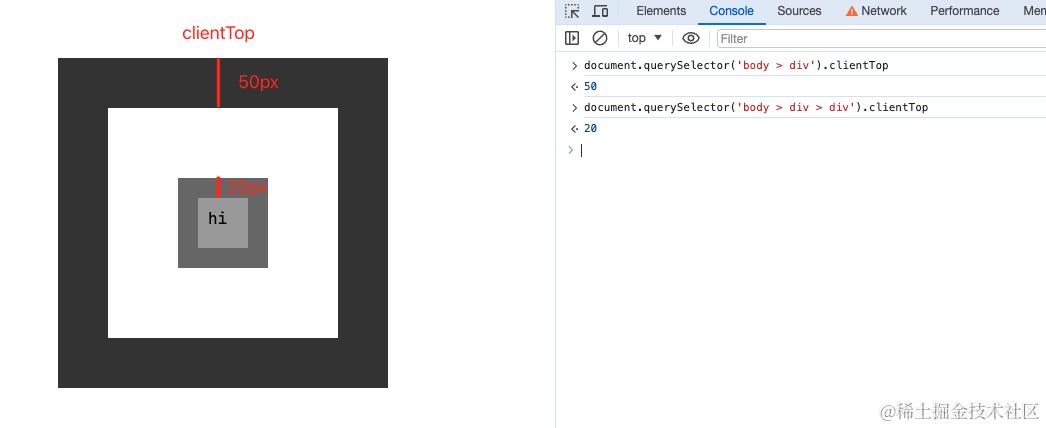Click the output value 50

click(x=590, y=87)
